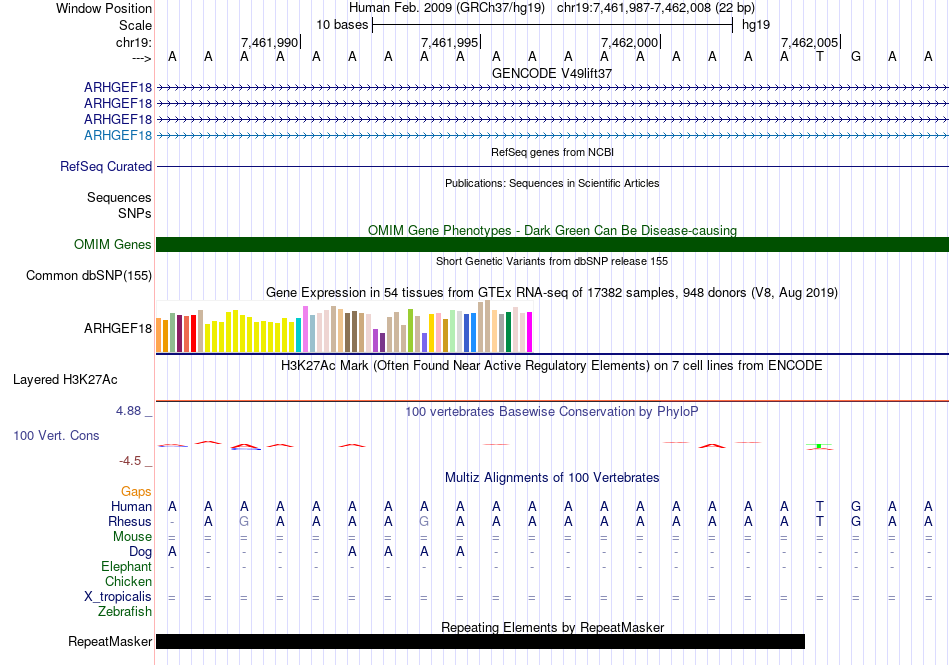The width and height of the screenshot is (950, 665).
Task: Click Short Genetic Variants from dbSNP title
Action: pyautogui.click(x=552, y=261)
